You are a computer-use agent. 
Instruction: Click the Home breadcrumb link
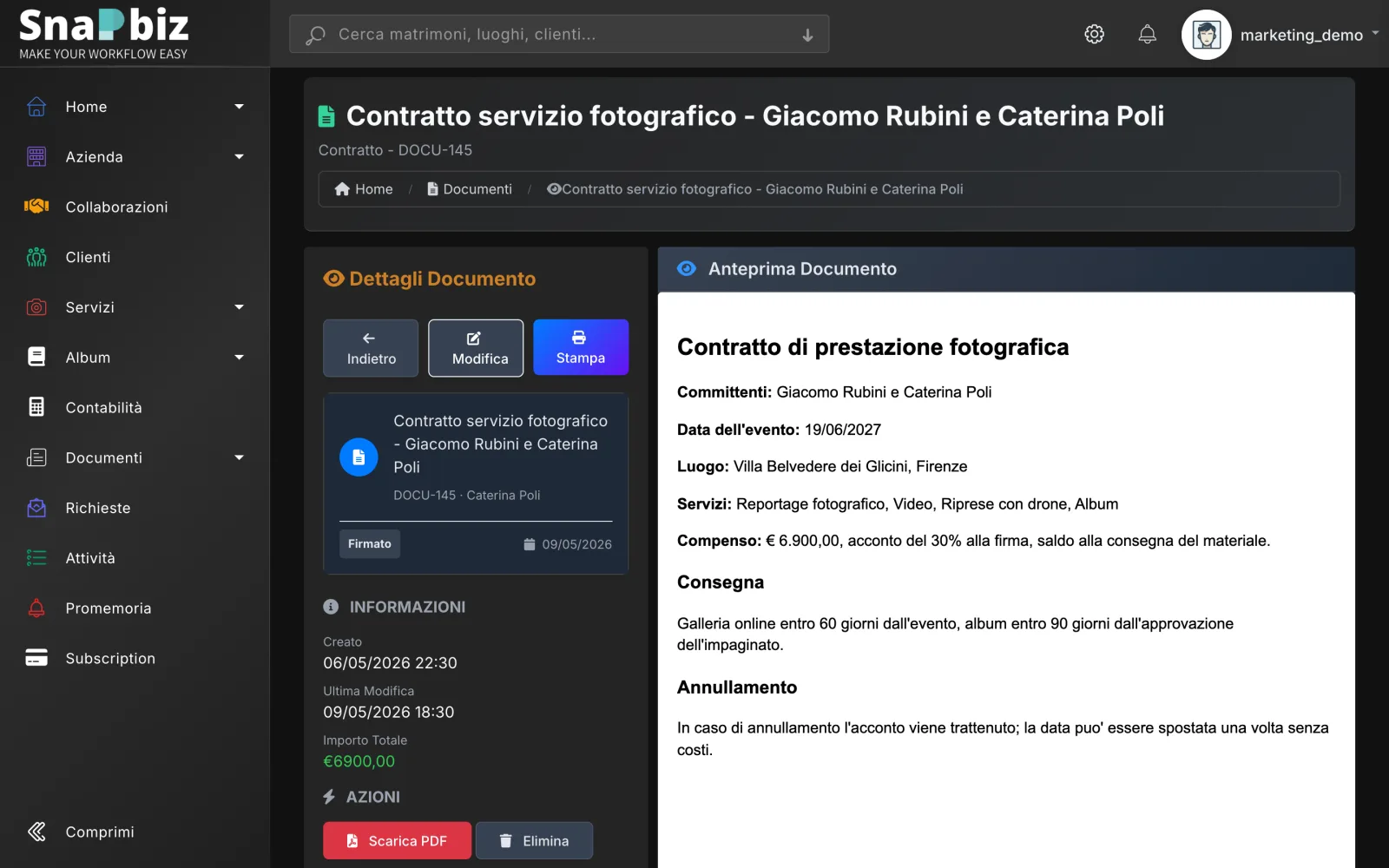364,189
